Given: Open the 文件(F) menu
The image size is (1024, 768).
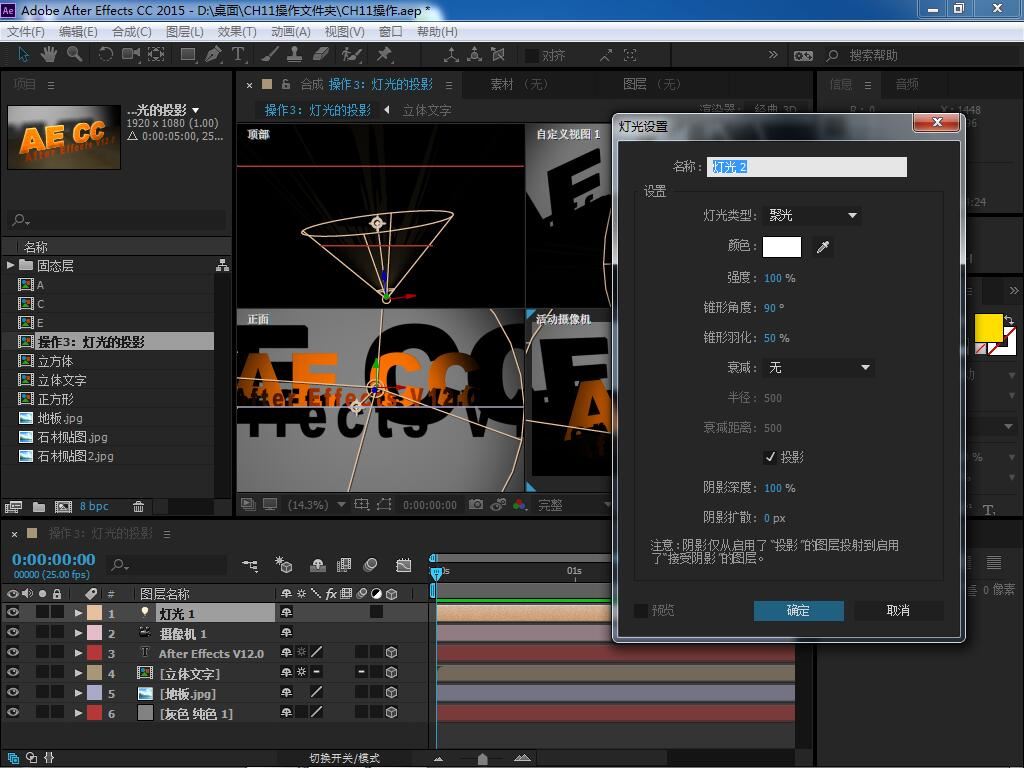Looking at the screenshot, I should [25, 31].
